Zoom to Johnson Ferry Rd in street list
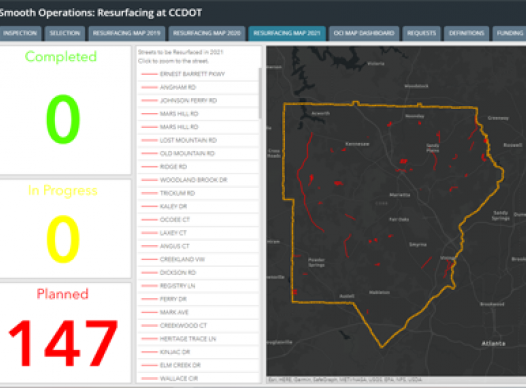Image resolution: width=526 pixels, height=388 pixels. pos(198,101)
